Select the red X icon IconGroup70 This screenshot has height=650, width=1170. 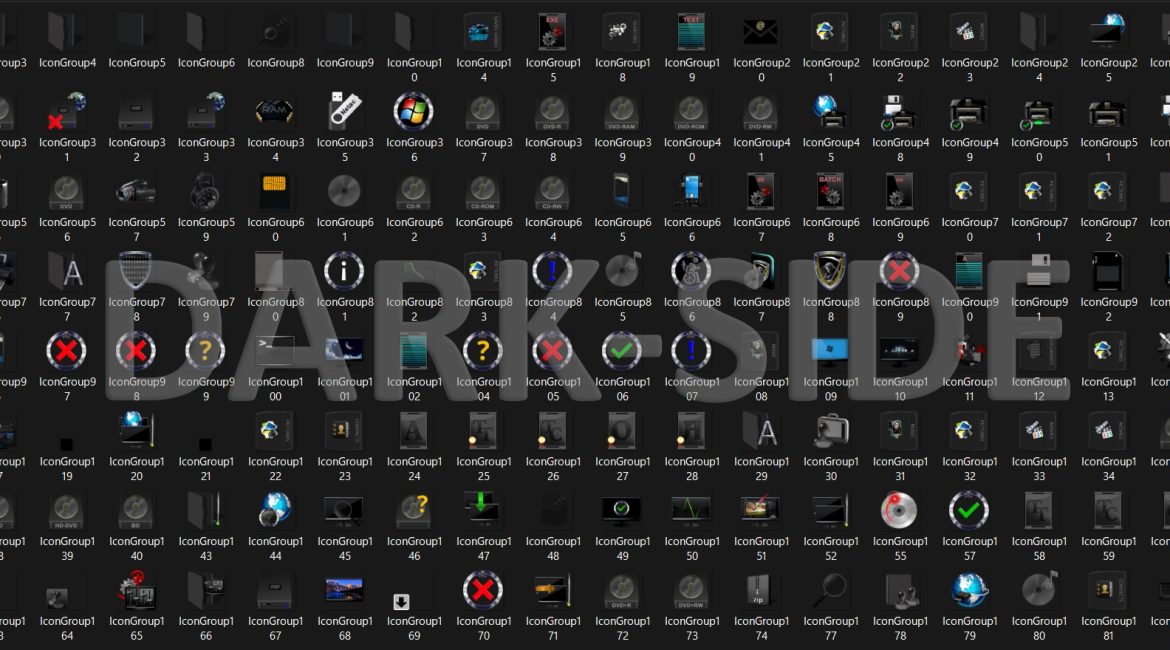click(483, 590)
